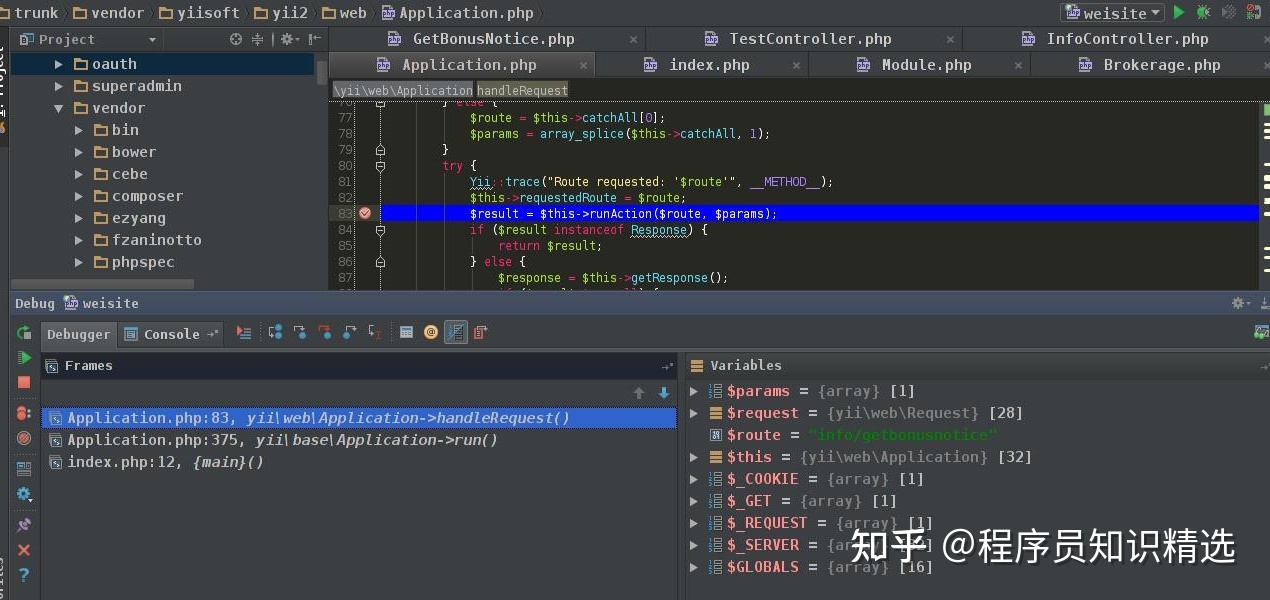1270x600 pixels.
Task: Click the Step Into debugger icon
Action: 302,333
